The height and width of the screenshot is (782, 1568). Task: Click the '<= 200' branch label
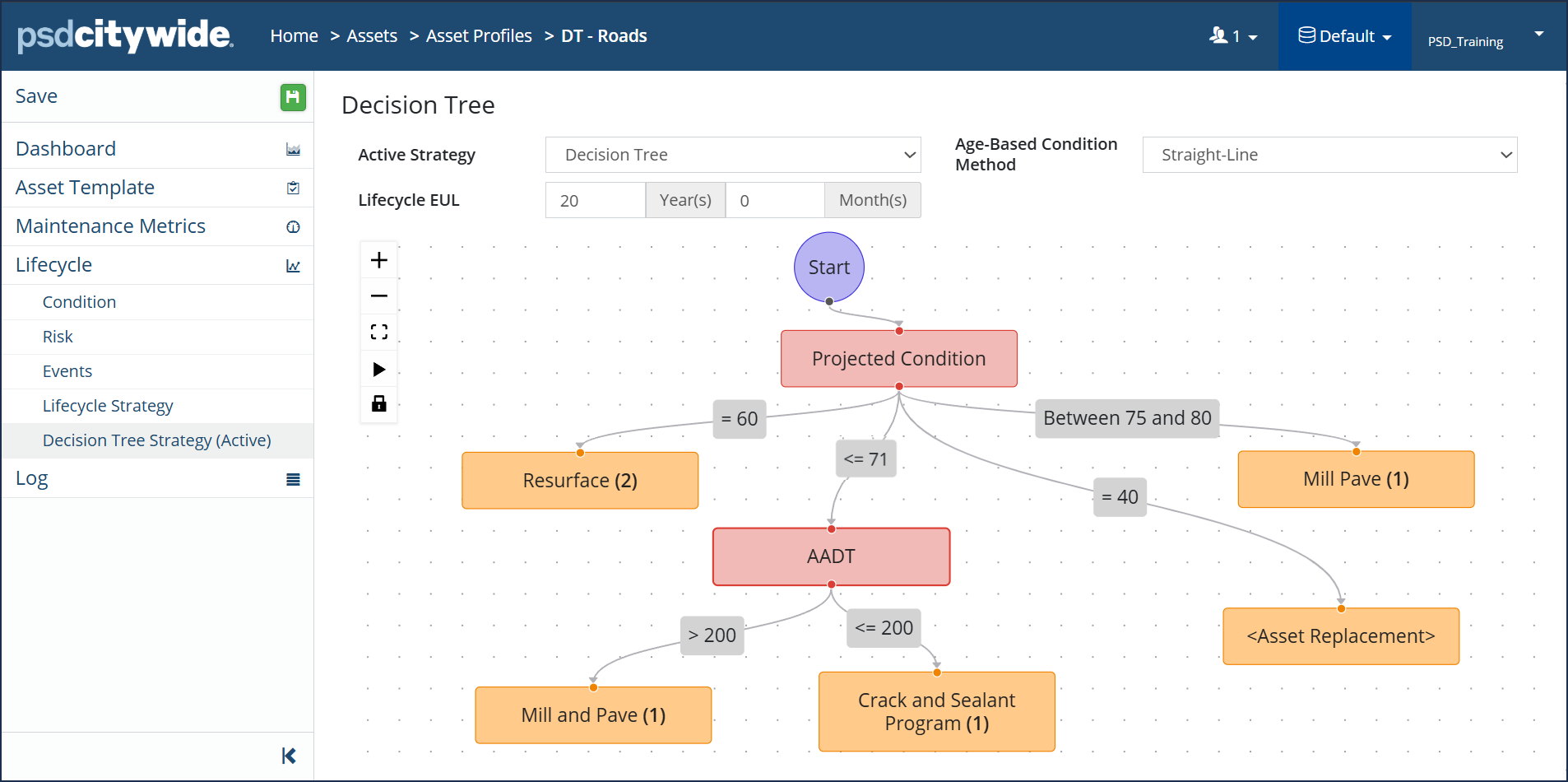coord(884,628)
